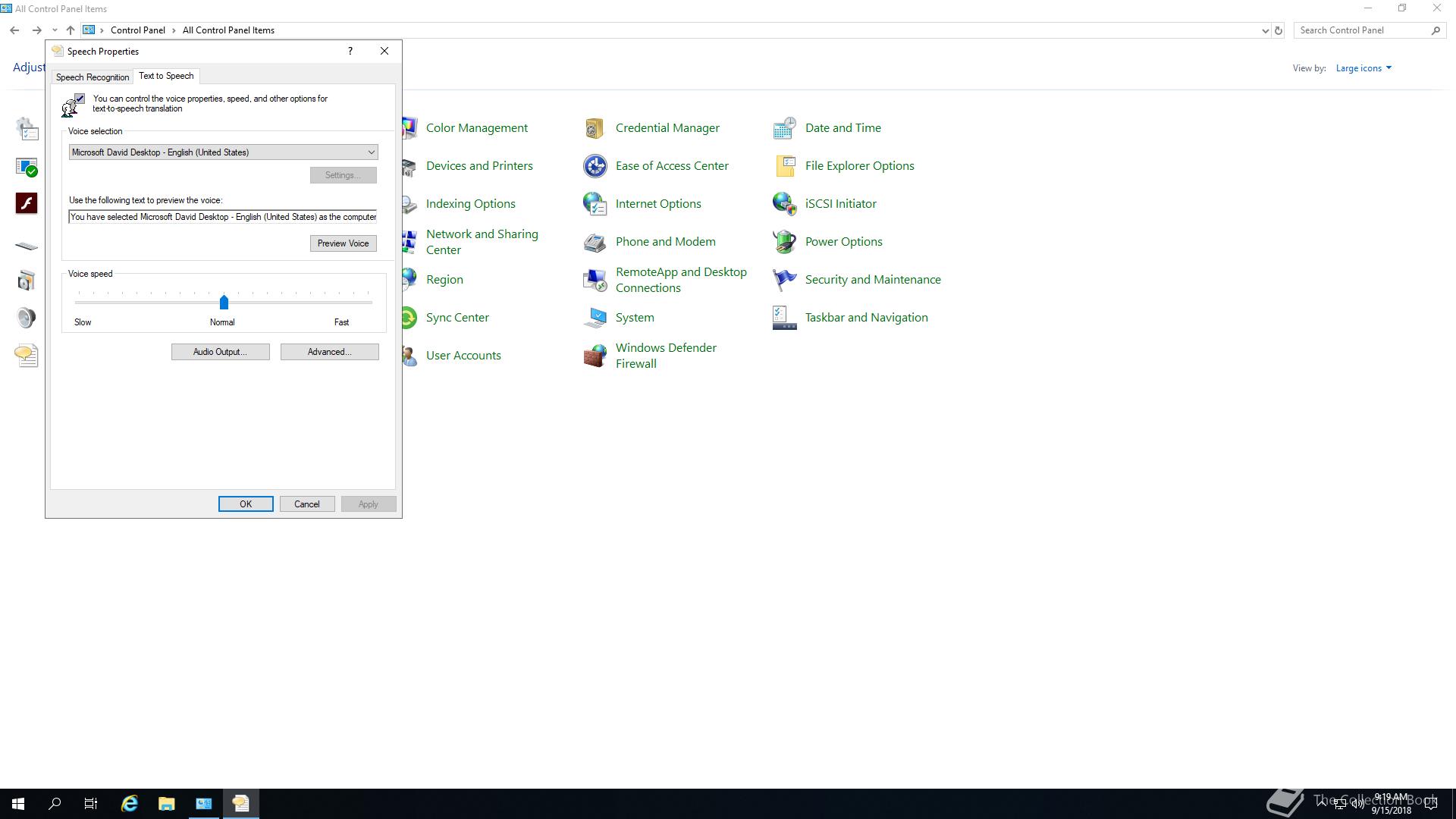The width and height of the screenshot is (1456, 819).
Task: Open the Region item
Action: 444,279
